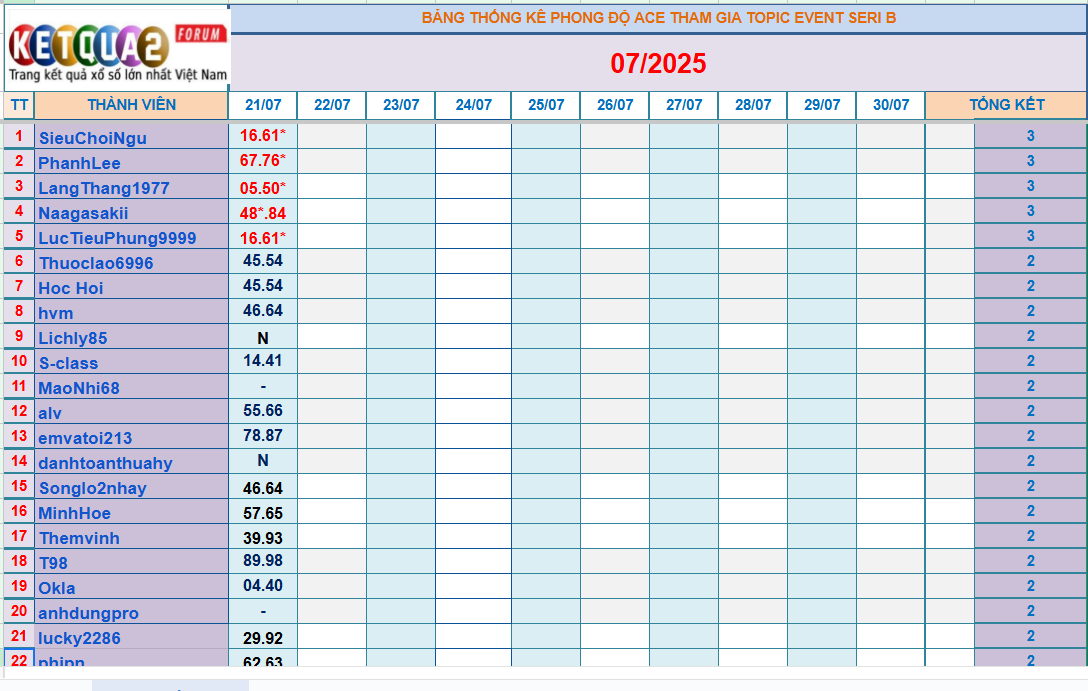This screenshot has width=1088, height=691.
Task: Click danhtoanthuahy's N value cell
Action: [263, 461]
